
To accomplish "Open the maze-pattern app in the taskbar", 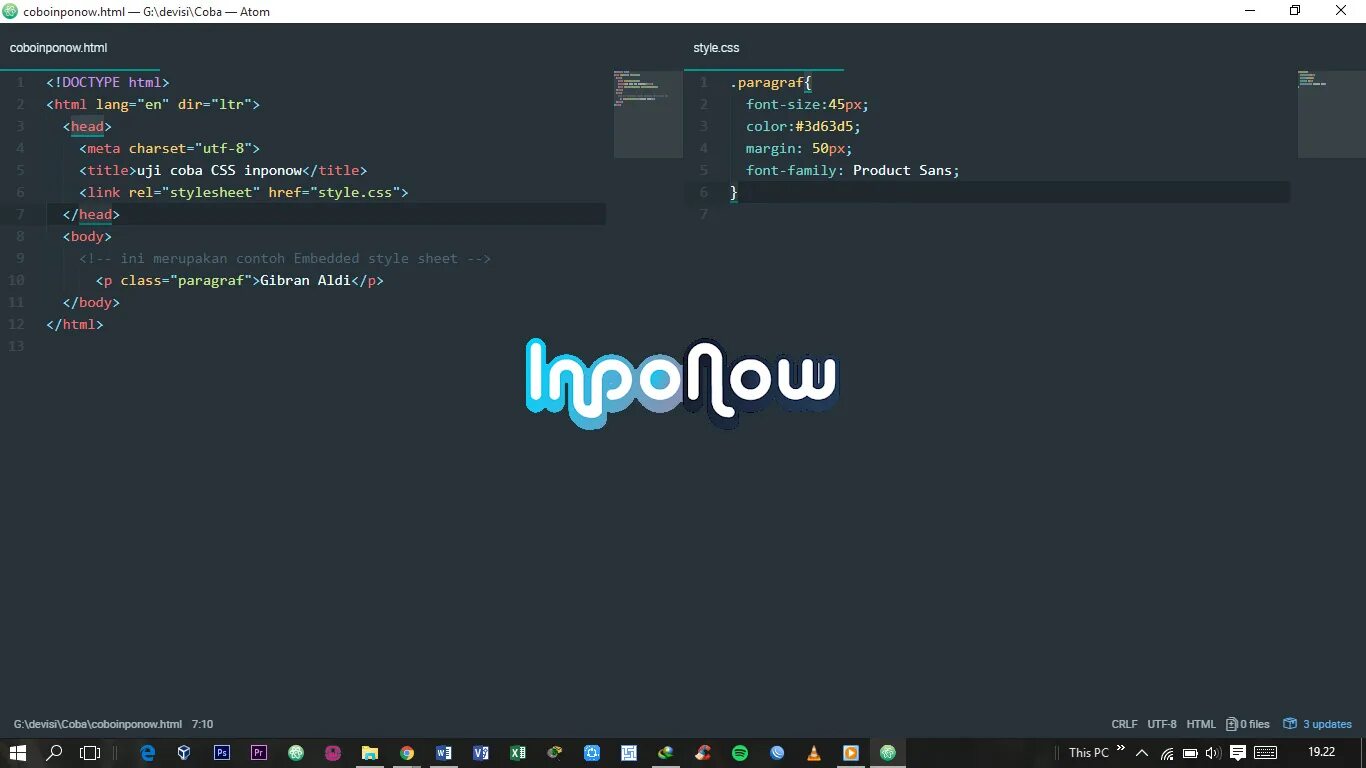I will pyautogui.click(x=629, y=752).
